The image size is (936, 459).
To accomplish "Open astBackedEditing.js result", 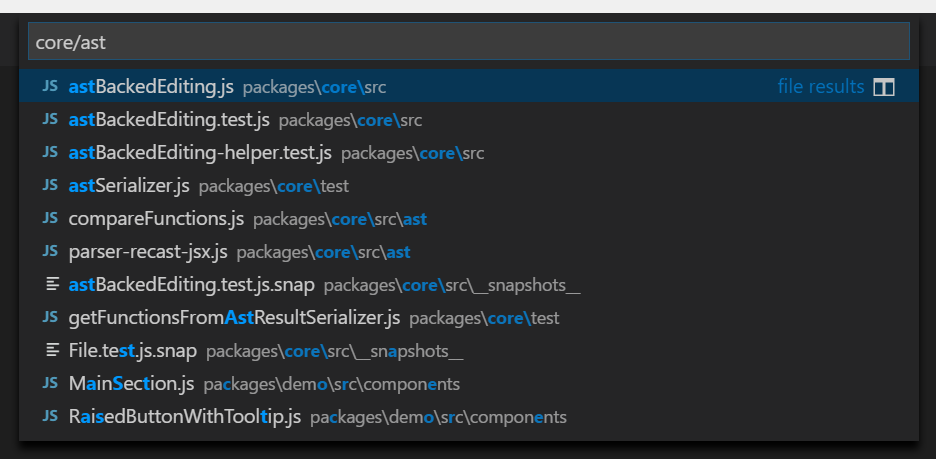I will [469, 87].
